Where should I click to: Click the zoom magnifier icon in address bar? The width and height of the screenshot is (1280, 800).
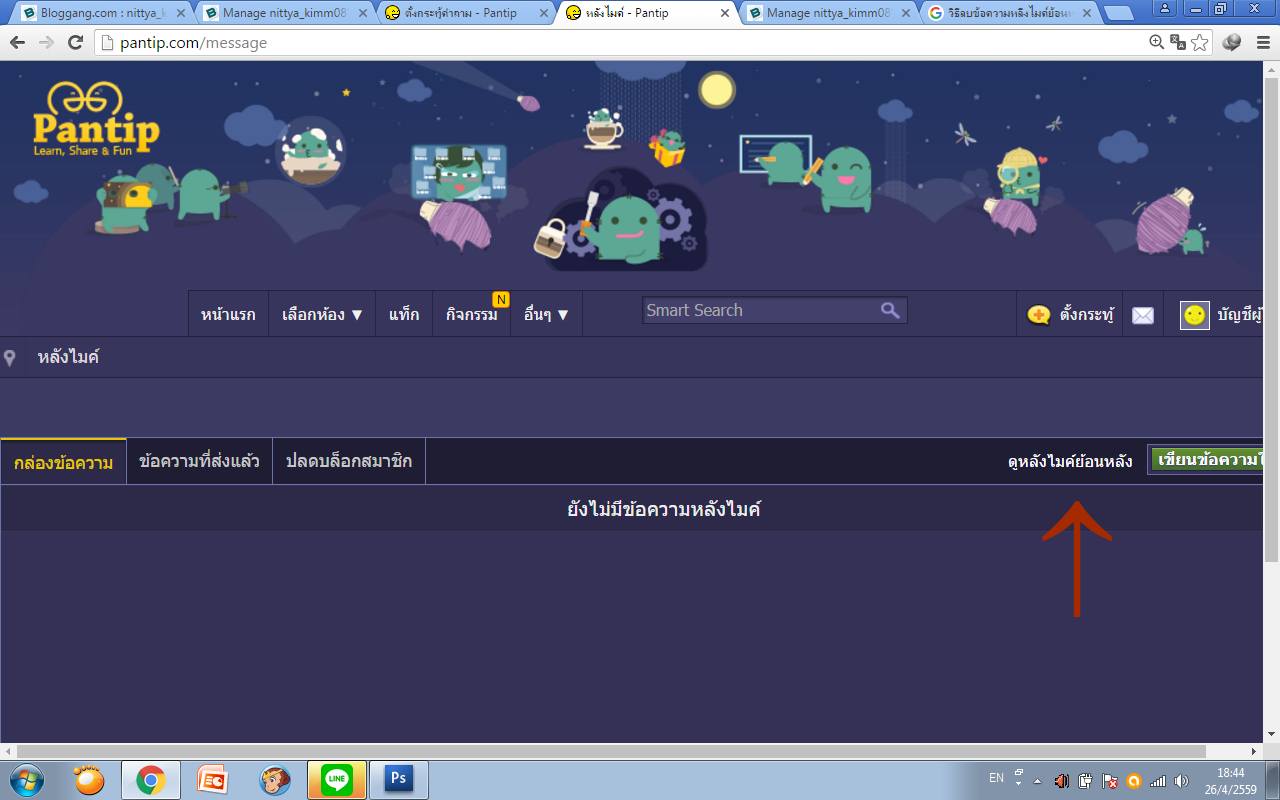[1157, 42]
